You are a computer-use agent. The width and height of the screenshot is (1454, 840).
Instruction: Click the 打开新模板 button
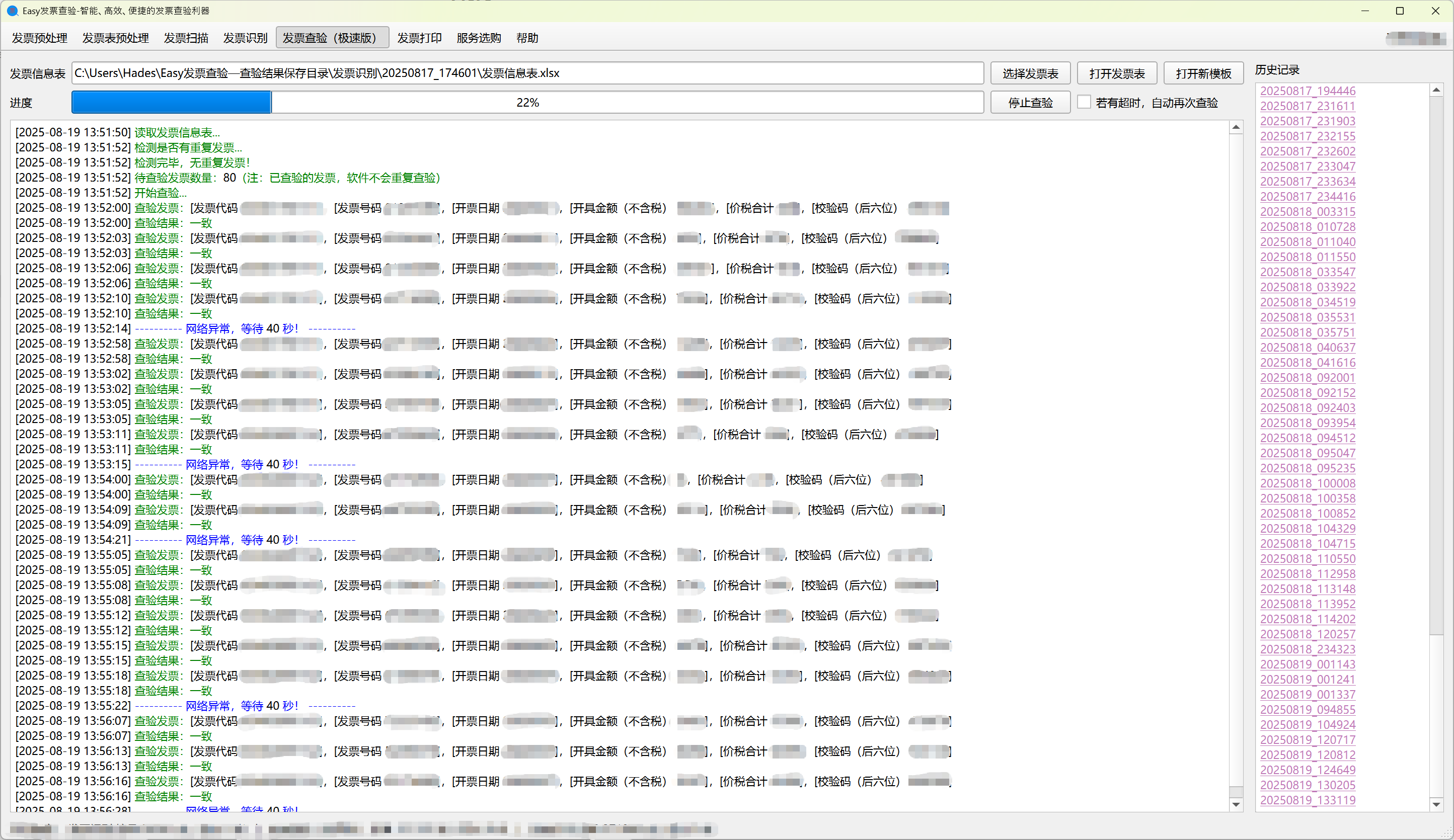[x=1203, y=74]
